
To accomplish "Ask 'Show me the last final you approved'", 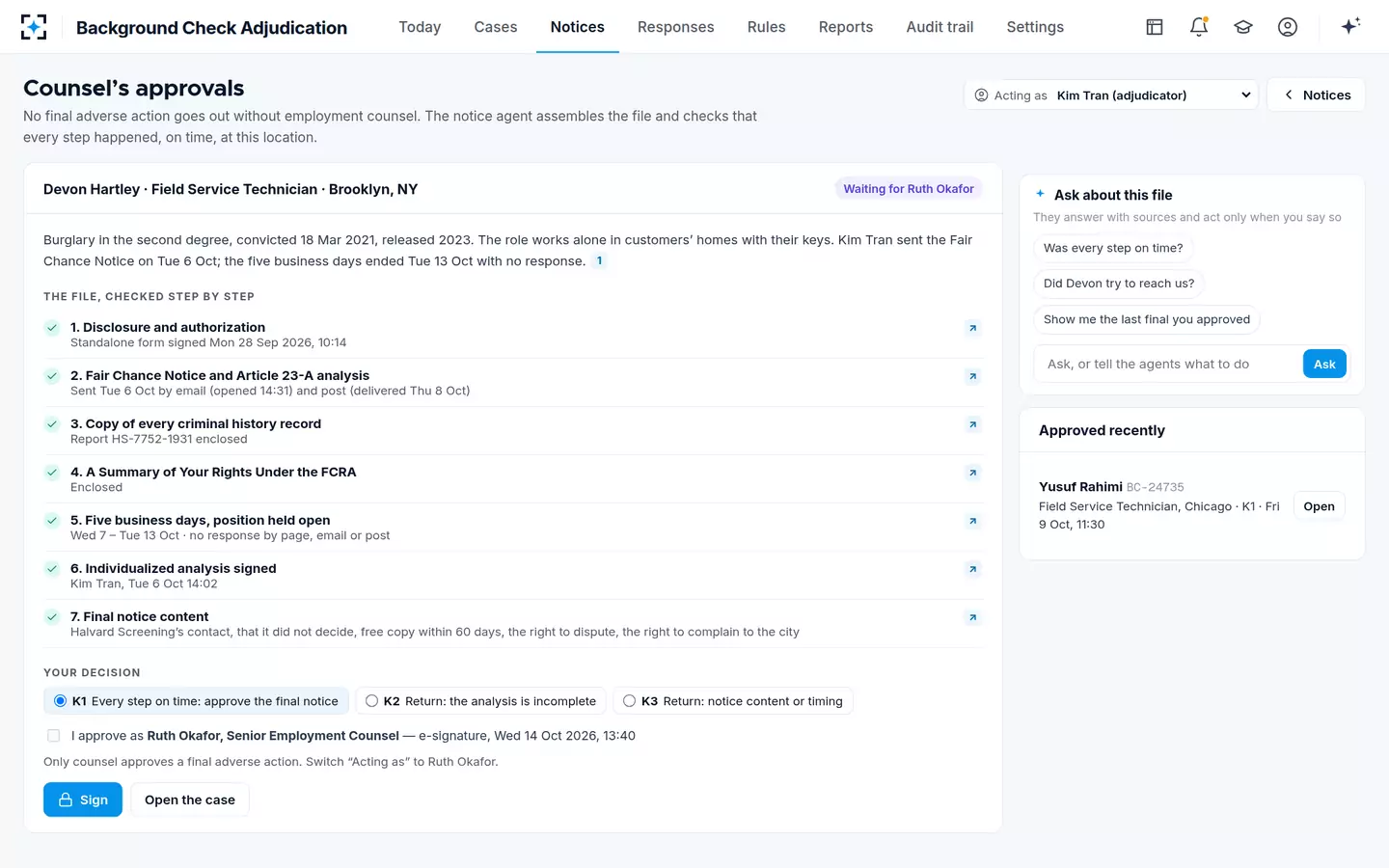I will pos(1147,319).
